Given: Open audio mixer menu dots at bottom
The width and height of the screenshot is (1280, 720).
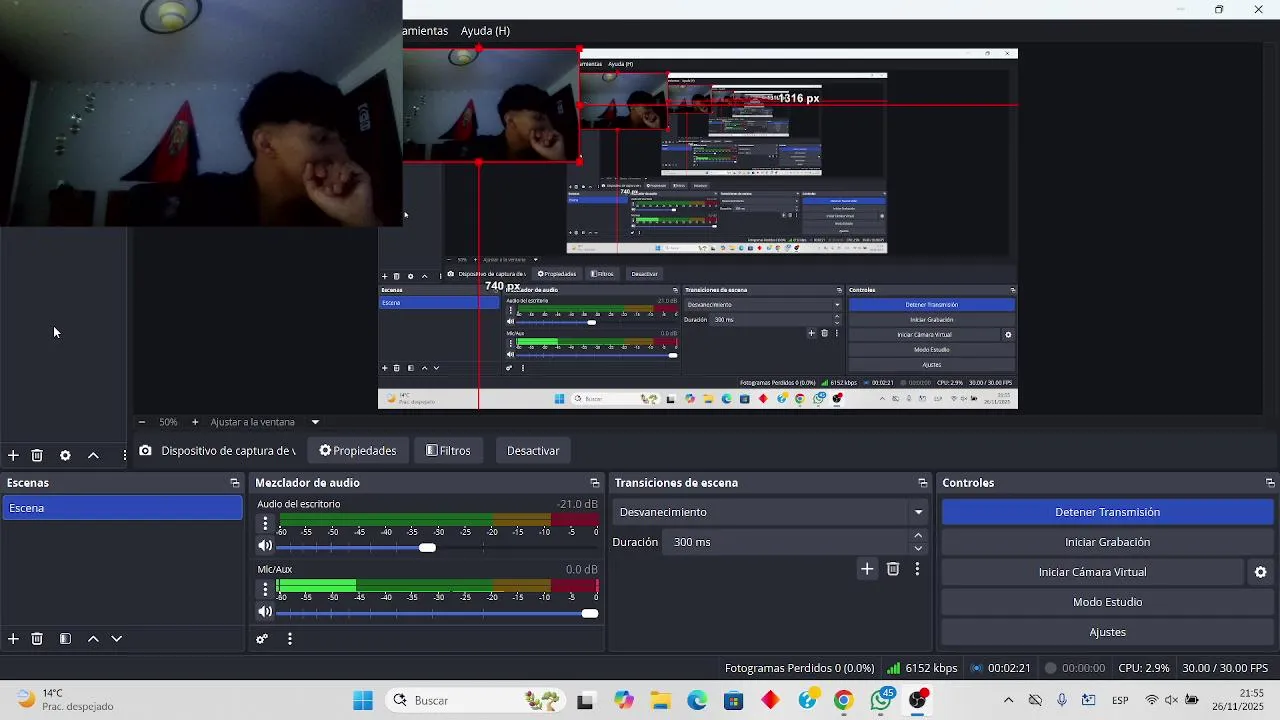Looking at the screenshot, I should coord(290,638).
